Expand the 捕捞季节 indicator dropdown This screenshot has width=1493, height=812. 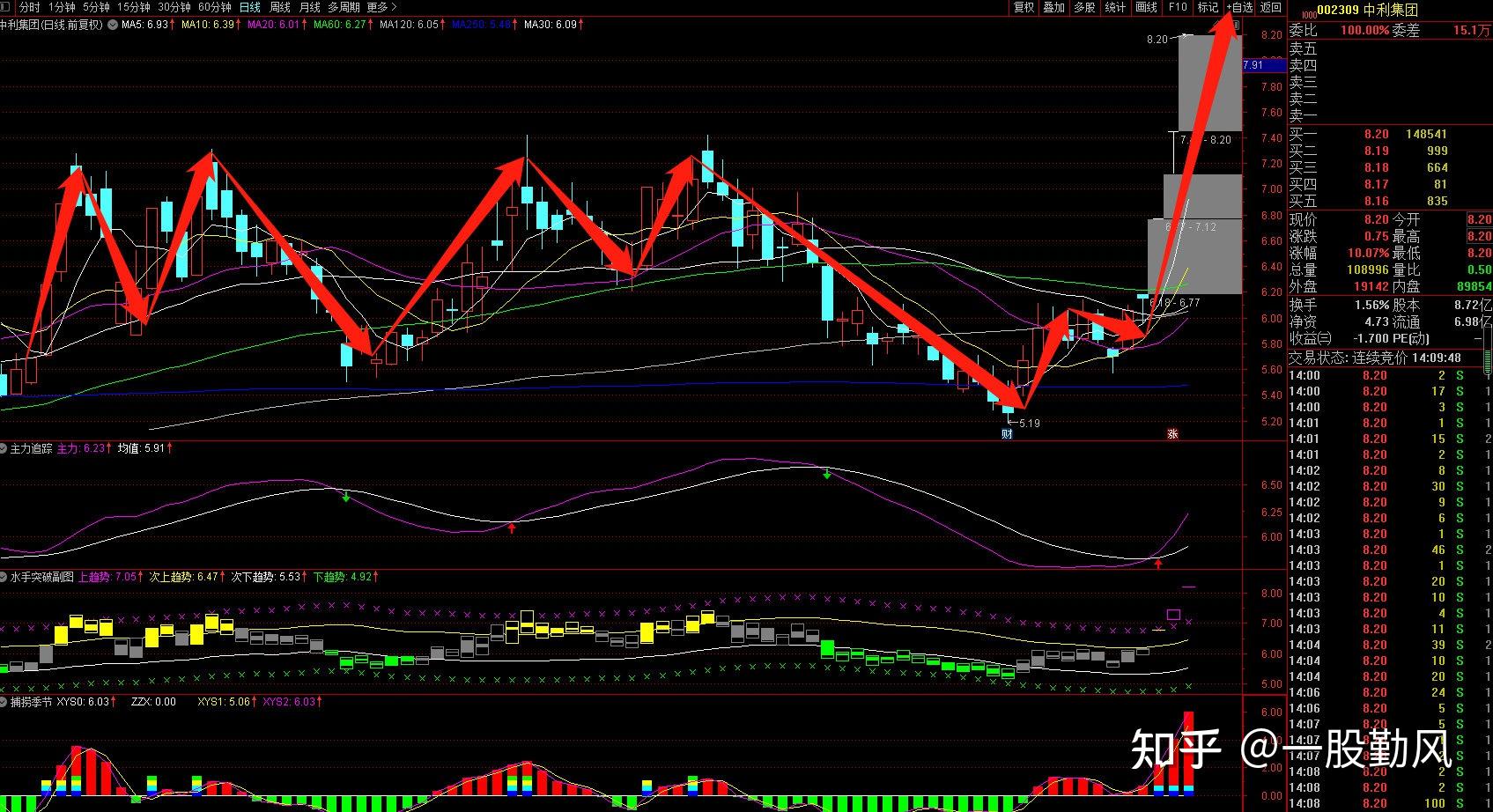[x=4, y=702]
